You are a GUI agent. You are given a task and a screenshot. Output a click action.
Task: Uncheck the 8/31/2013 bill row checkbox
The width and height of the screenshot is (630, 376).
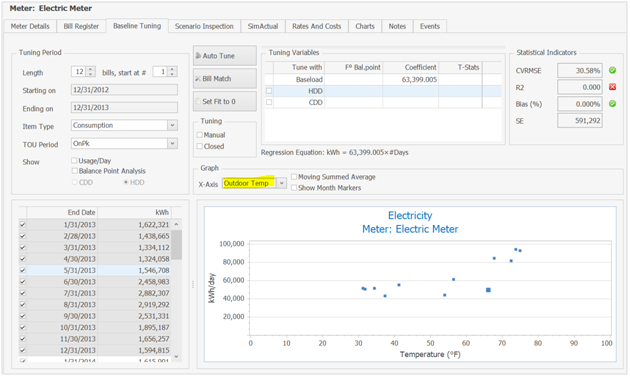(22, 304)
